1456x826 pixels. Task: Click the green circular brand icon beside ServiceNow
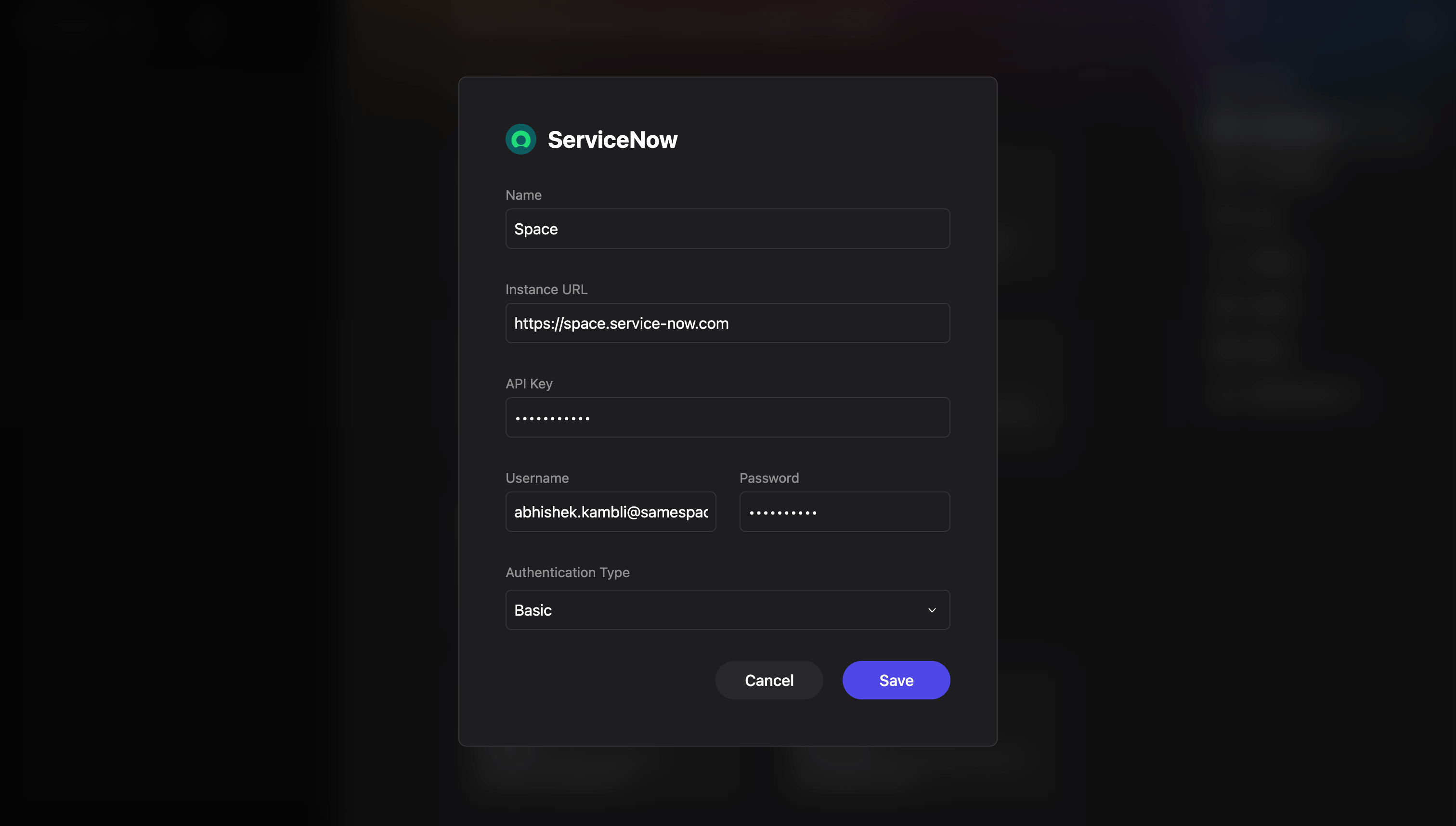[520, 139]
